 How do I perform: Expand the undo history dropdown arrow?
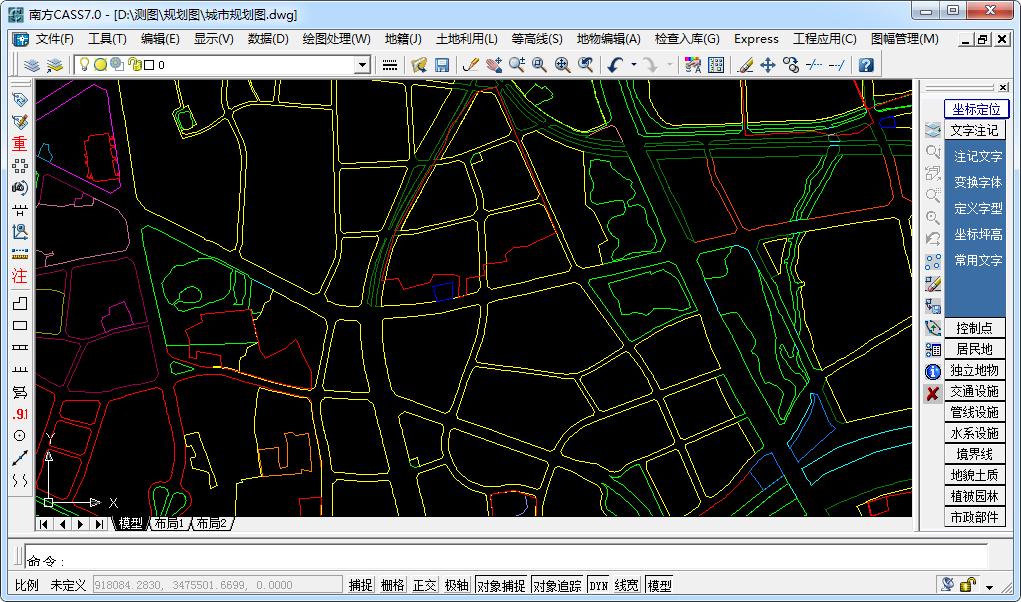point(633,65)
